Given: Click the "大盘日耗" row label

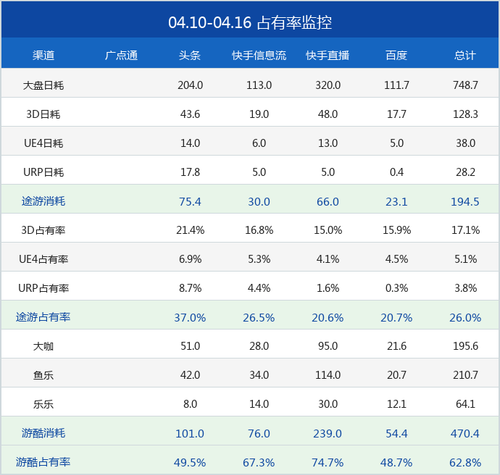Looking at the screenshot, I should click(43, 85).
